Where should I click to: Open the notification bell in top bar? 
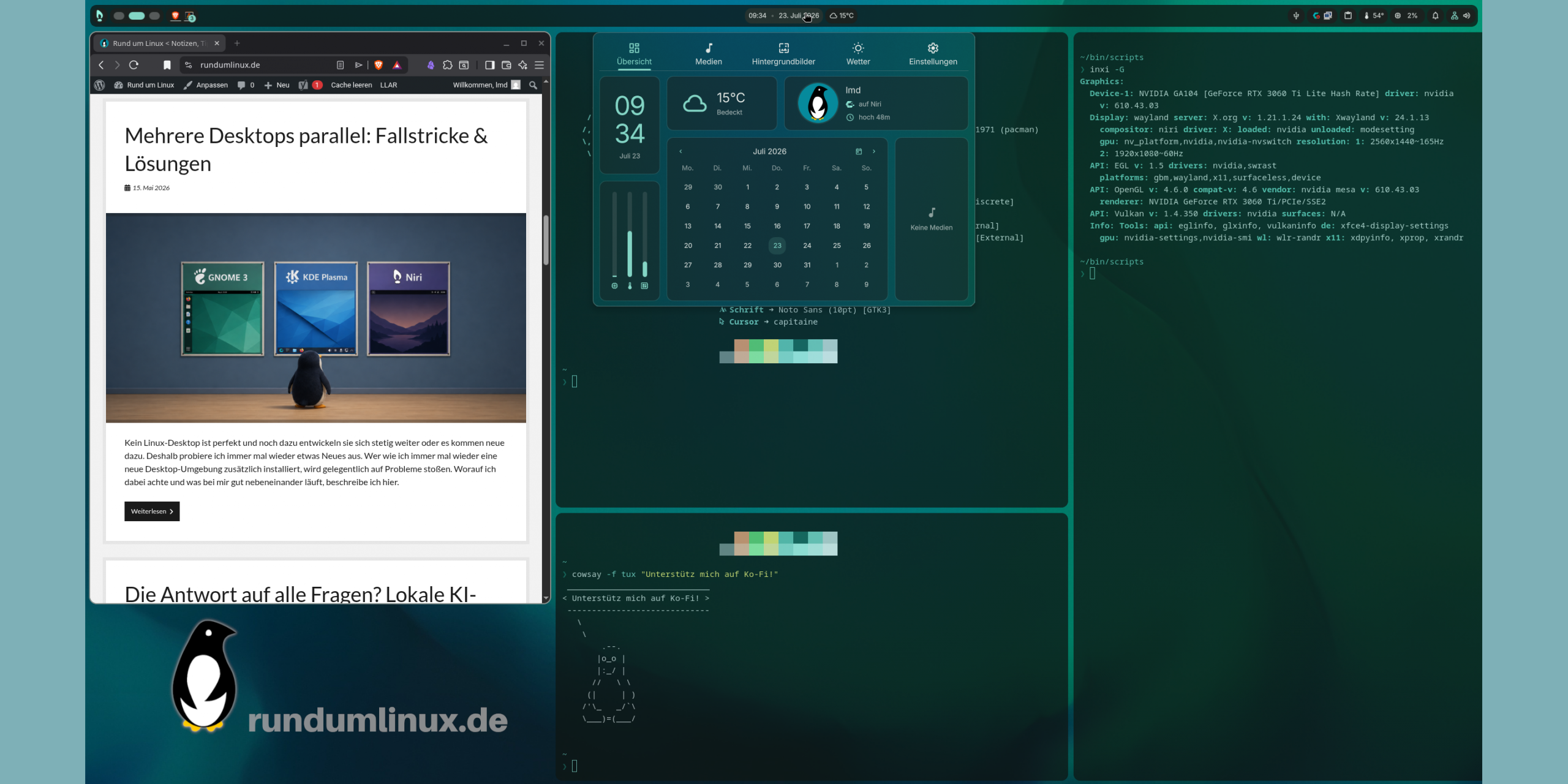[x=1435, y=16]
